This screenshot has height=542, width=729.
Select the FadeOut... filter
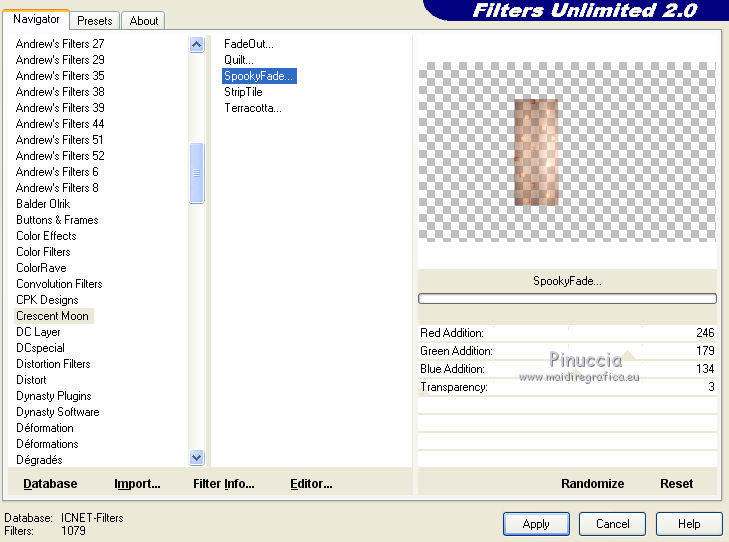pos(249,44)
